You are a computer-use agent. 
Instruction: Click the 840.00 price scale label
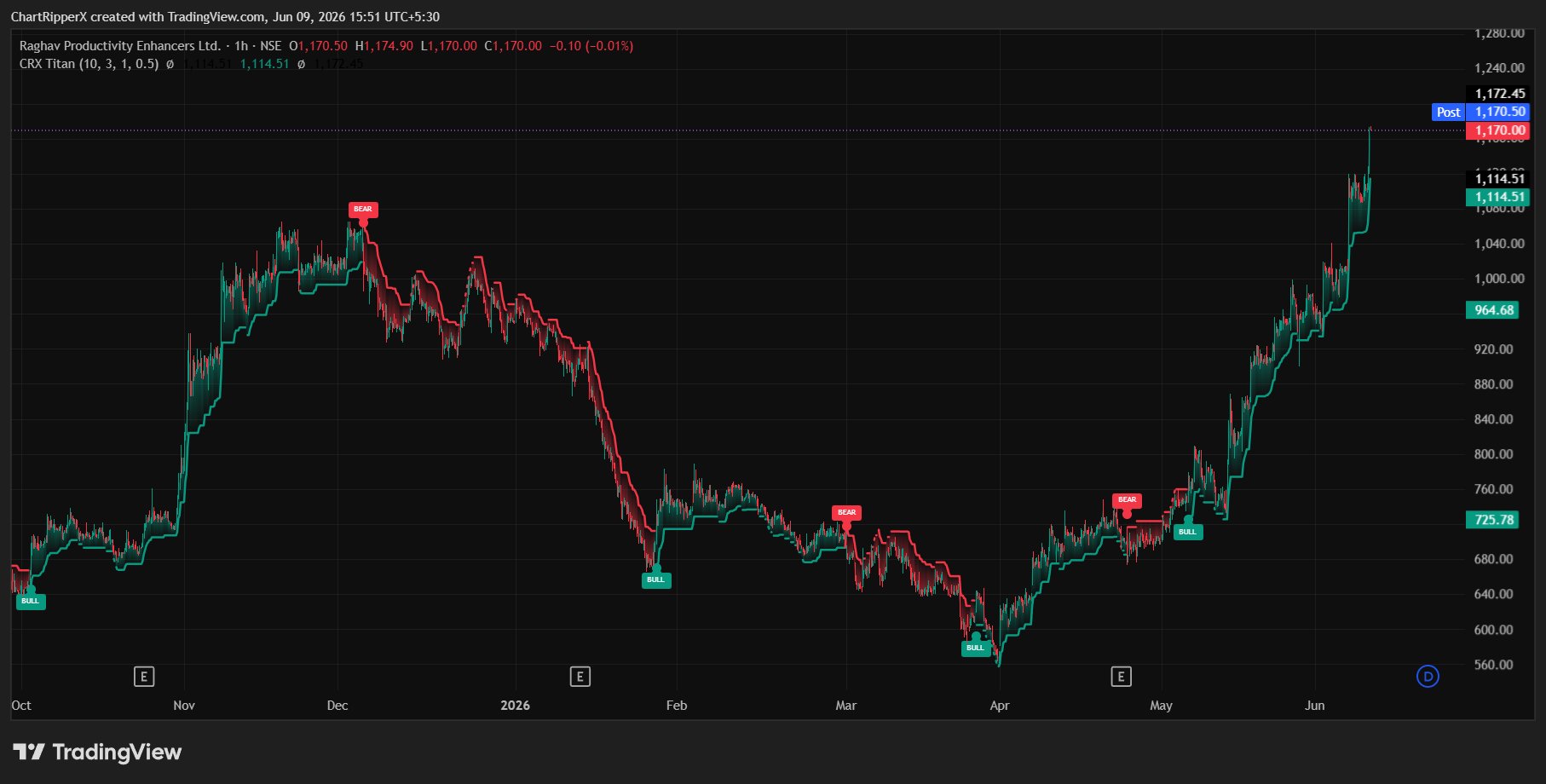point(1493,419)
